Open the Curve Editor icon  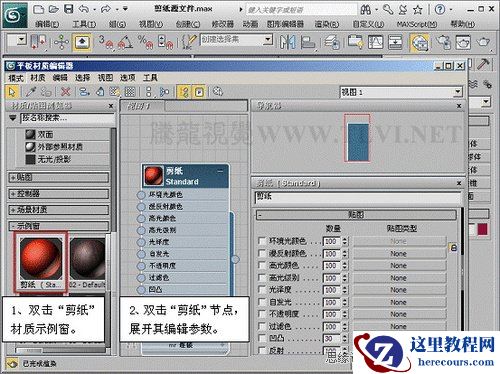click(x=375, y=42)
